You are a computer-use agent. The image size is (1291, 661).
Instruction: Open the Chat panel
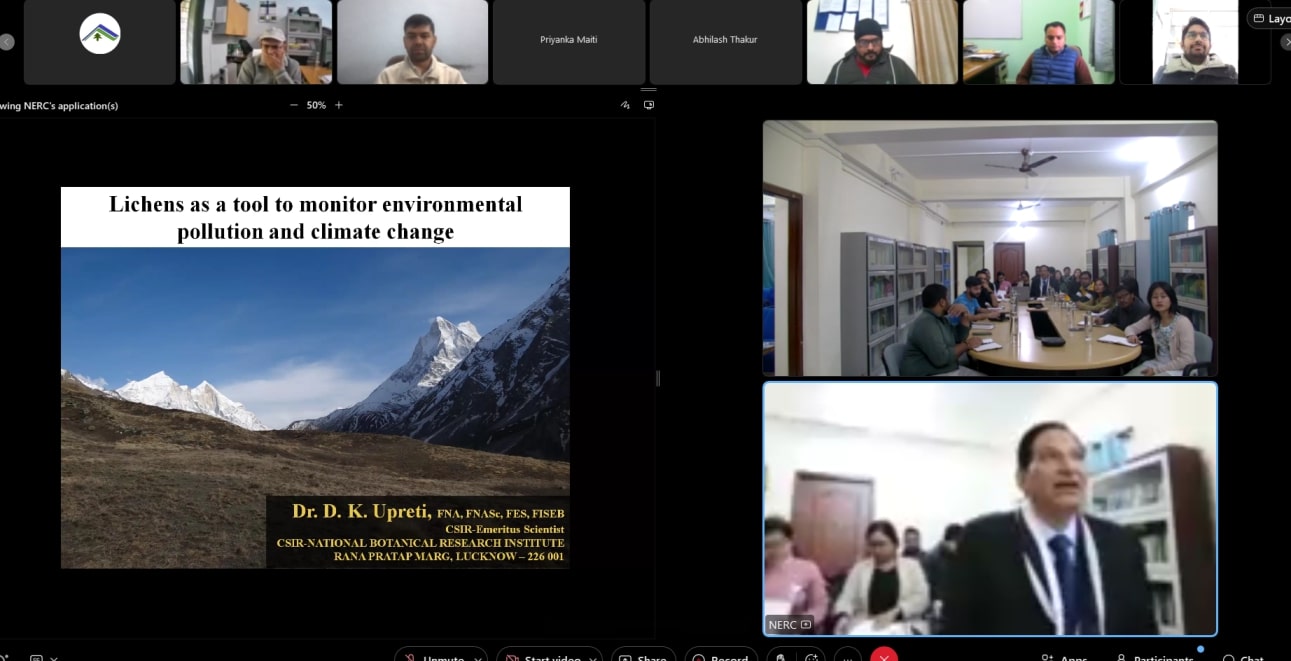click(x=1243, y=657)
